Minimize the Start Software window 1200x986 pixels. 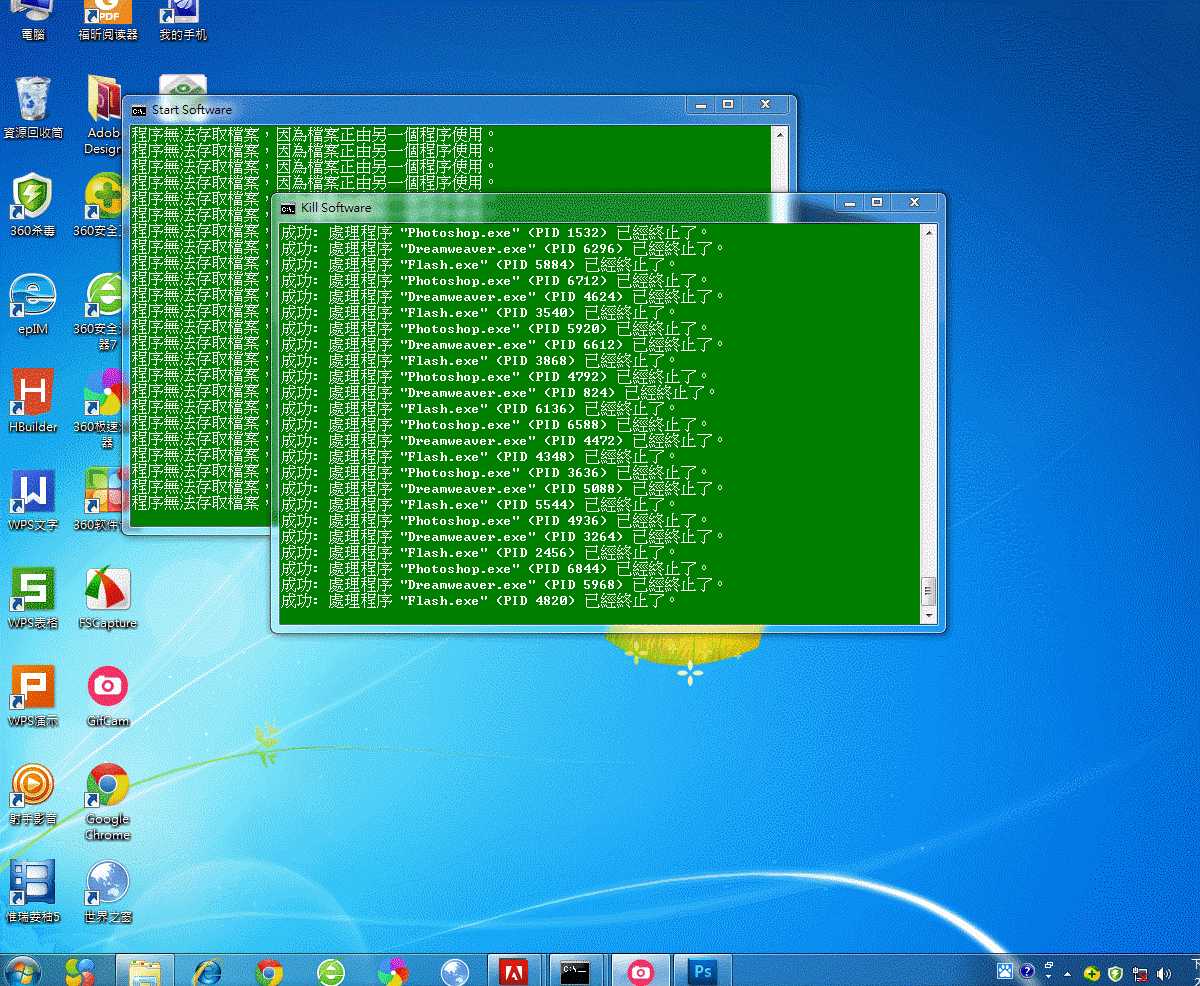[701, 104]
